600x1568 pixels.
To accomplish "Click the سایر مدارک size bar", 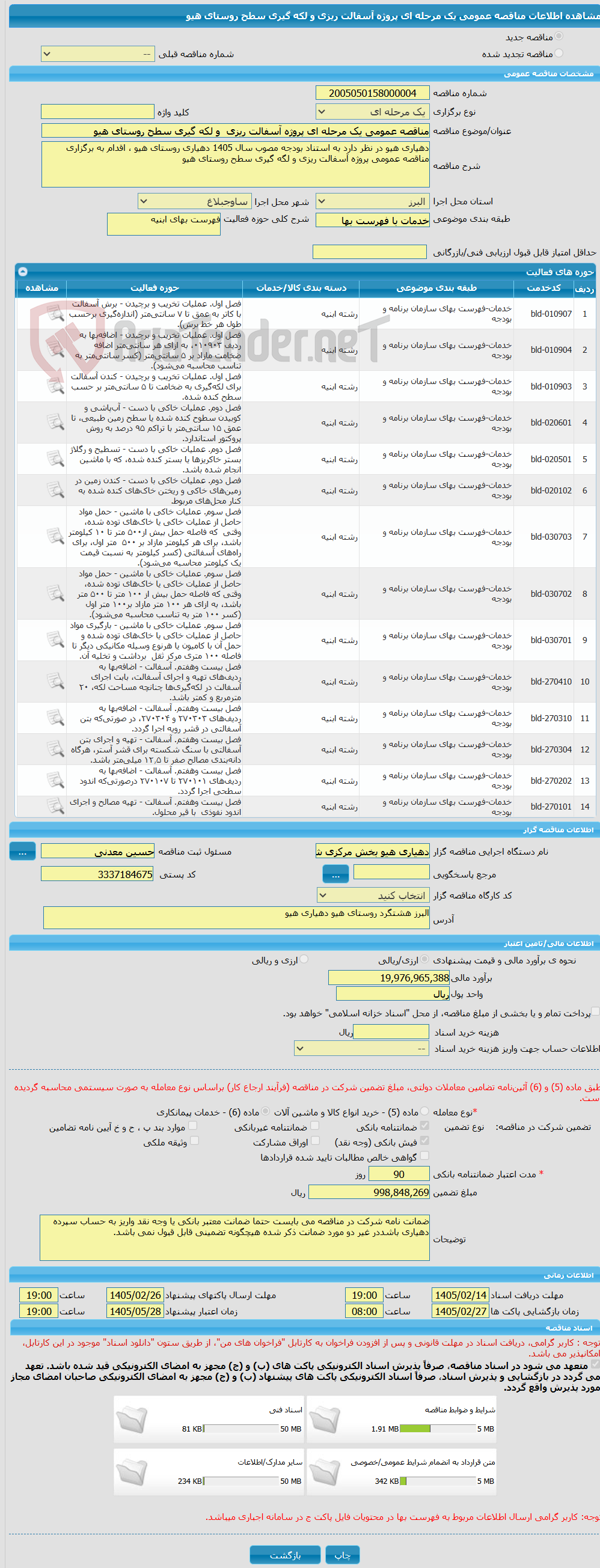I will [240, 1481].
